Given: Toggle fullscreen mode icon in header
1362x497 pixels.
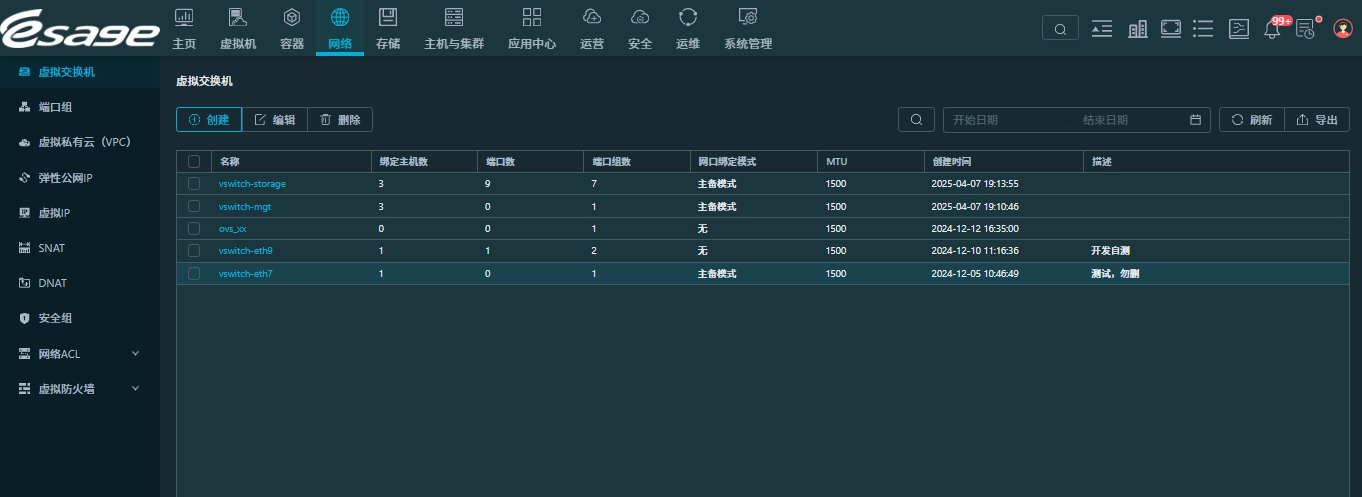Looking at the screenshot, I should point(1171,28).
